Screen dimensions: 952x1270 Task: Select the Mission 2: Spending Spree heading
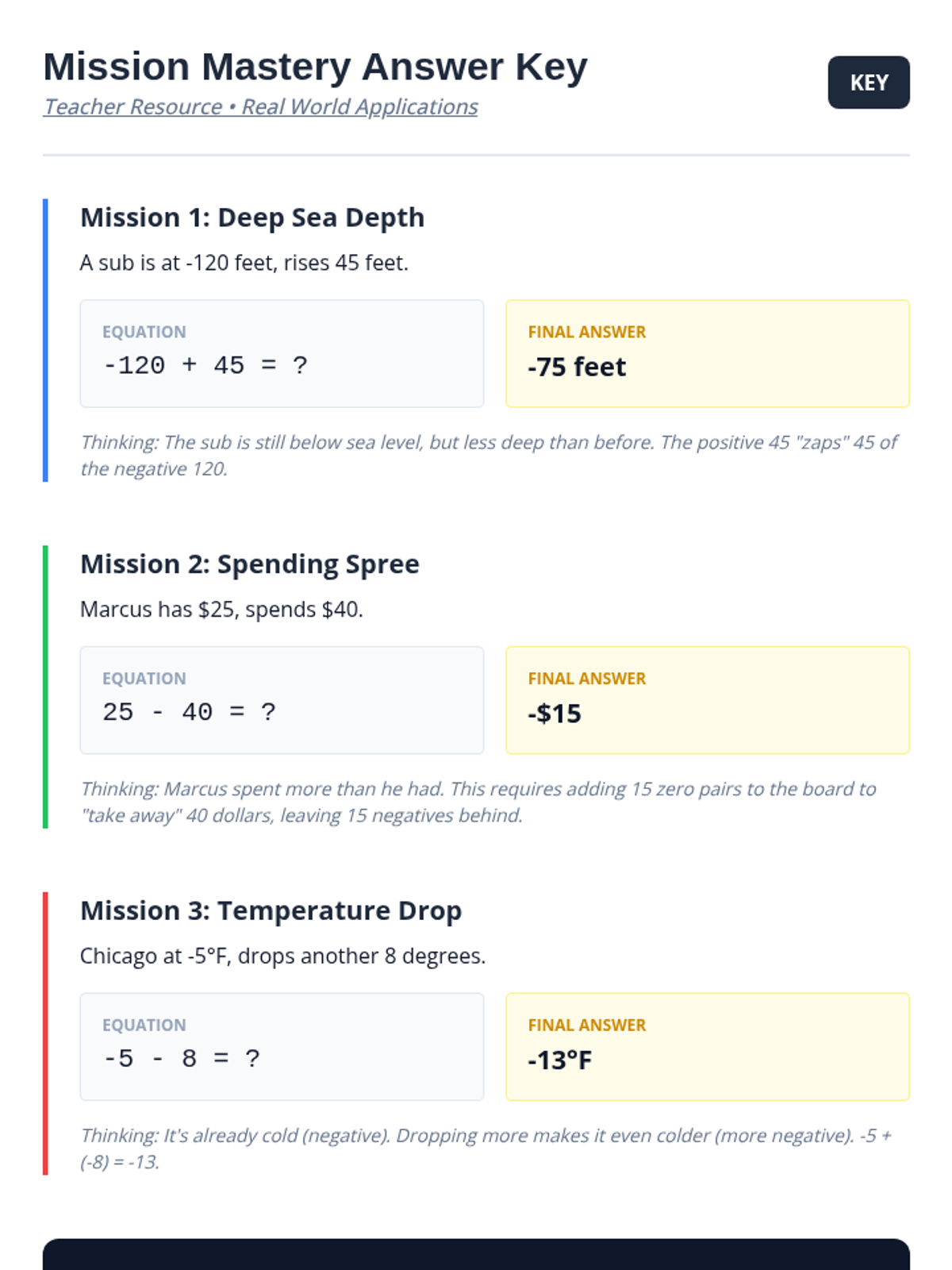point(250,564)
